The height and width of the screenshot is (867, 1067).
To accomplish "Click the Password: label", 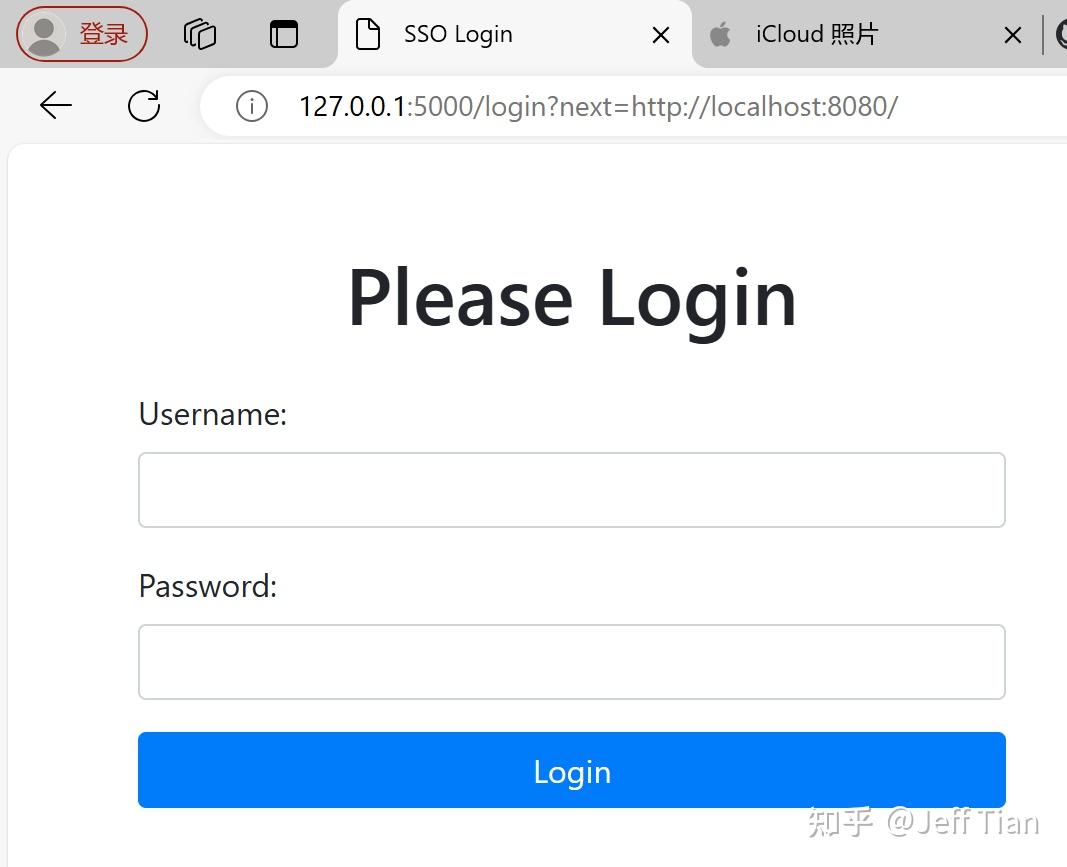I will click(x=208, y=586).
